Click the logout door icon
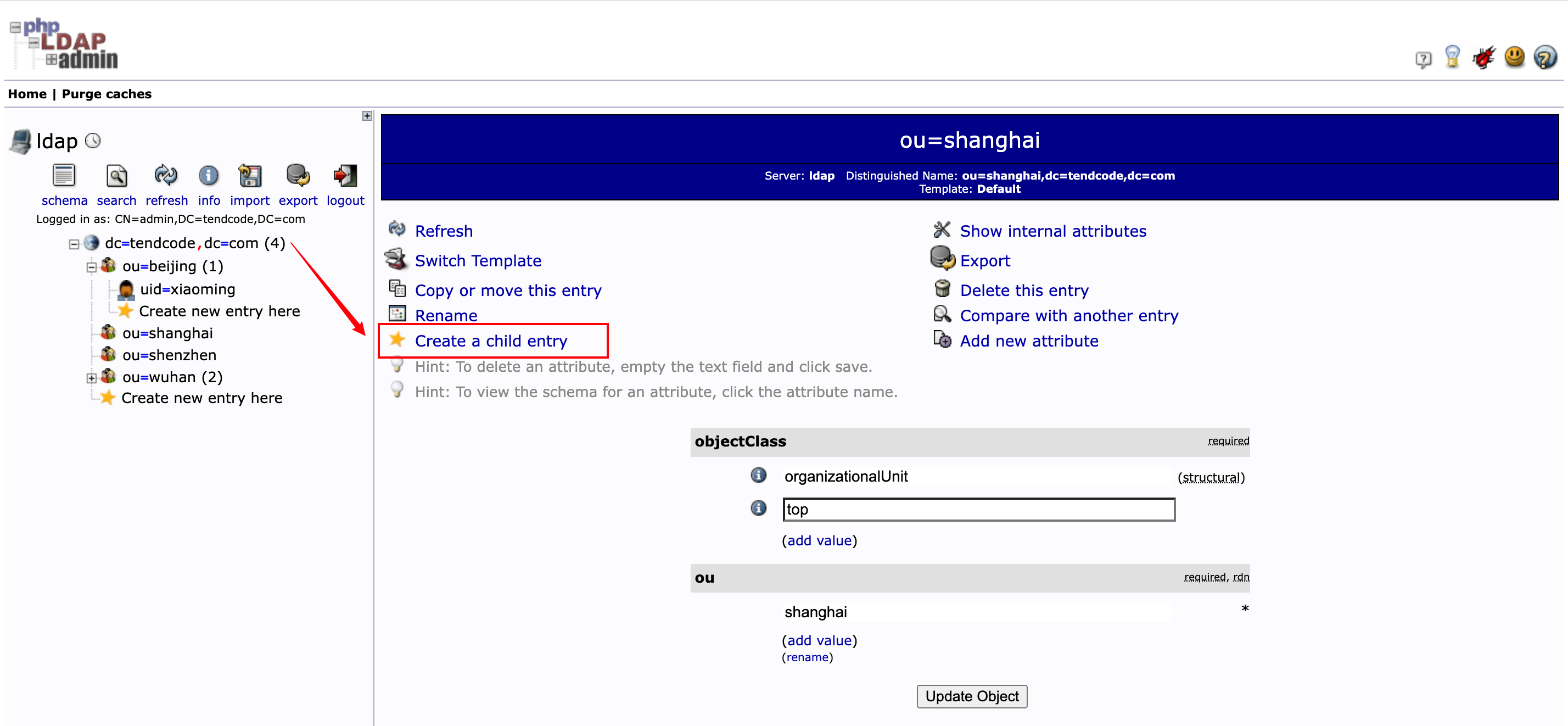 coord(345,175)
